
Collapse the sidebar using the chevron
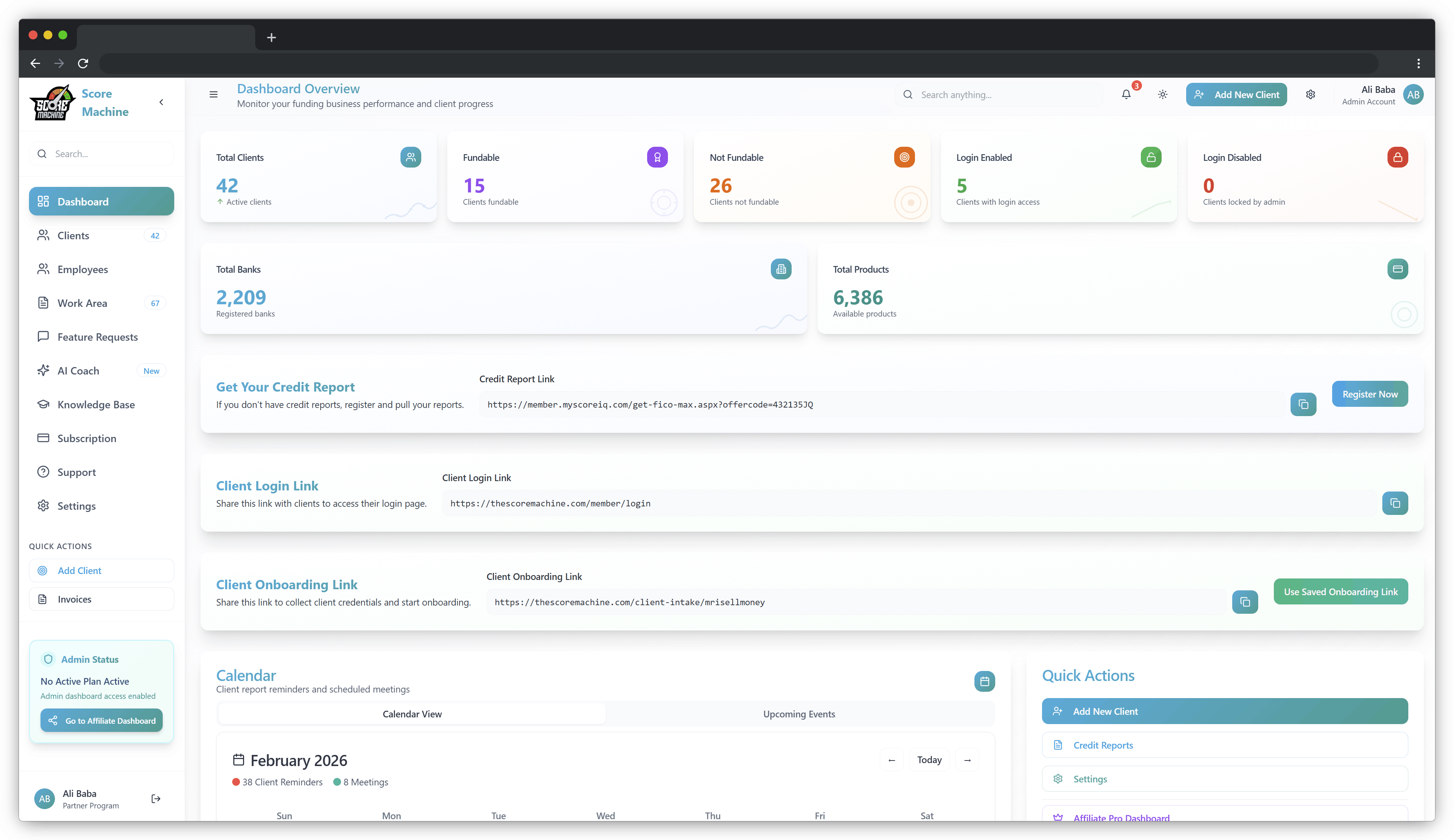[x=161, y=101]
